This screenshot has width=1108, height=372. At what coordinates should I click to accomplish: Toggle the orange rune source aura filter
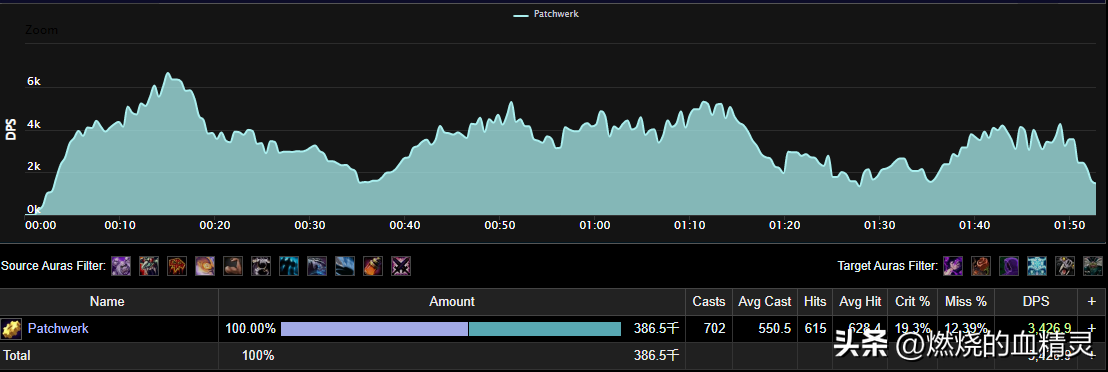coord(177,266)
